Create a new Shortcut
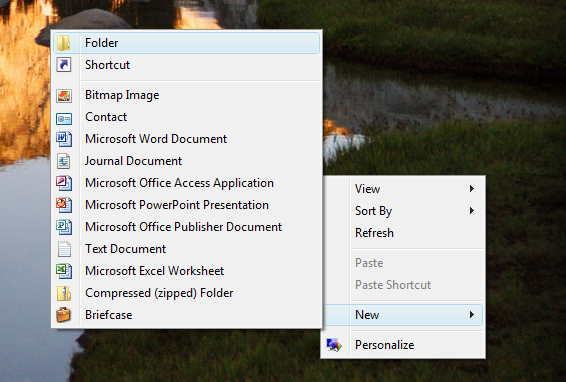The height and width of the screenshot is (382, 566). [186, 65]
